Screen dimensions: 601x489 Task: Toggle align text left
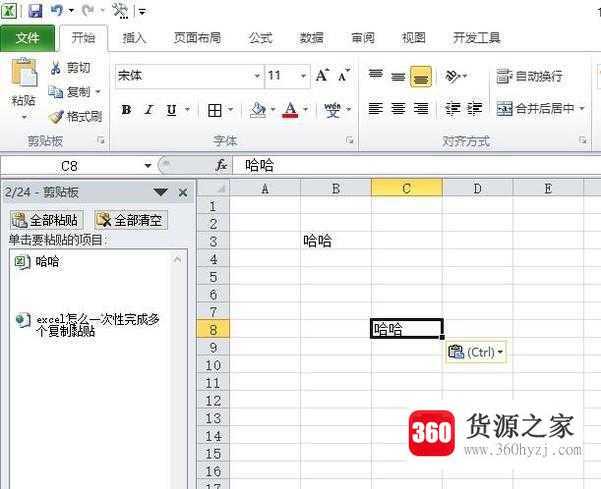click(376, 109)
